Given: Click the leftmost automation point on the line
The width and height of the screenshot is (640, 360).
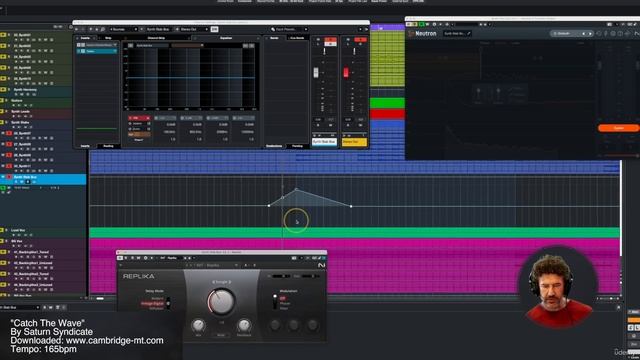Looking at the screenshot, I should (269, 206).
